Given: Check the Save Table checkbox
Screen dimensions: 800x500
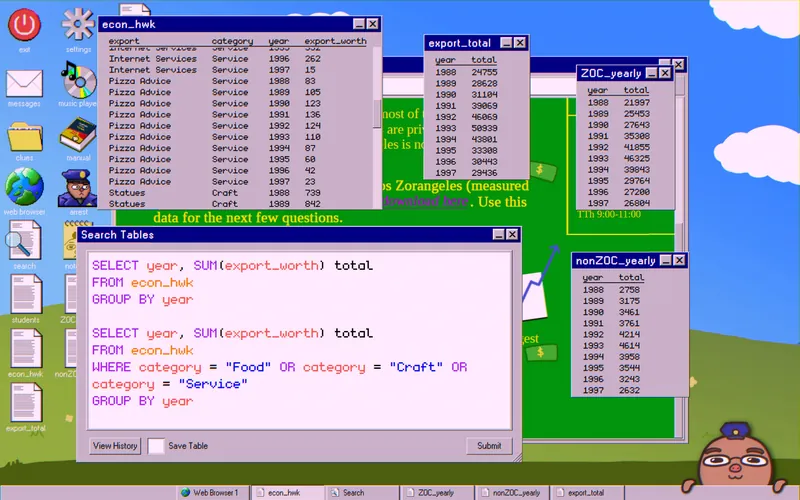Looking at the screenshot, I should pos(156,446).
